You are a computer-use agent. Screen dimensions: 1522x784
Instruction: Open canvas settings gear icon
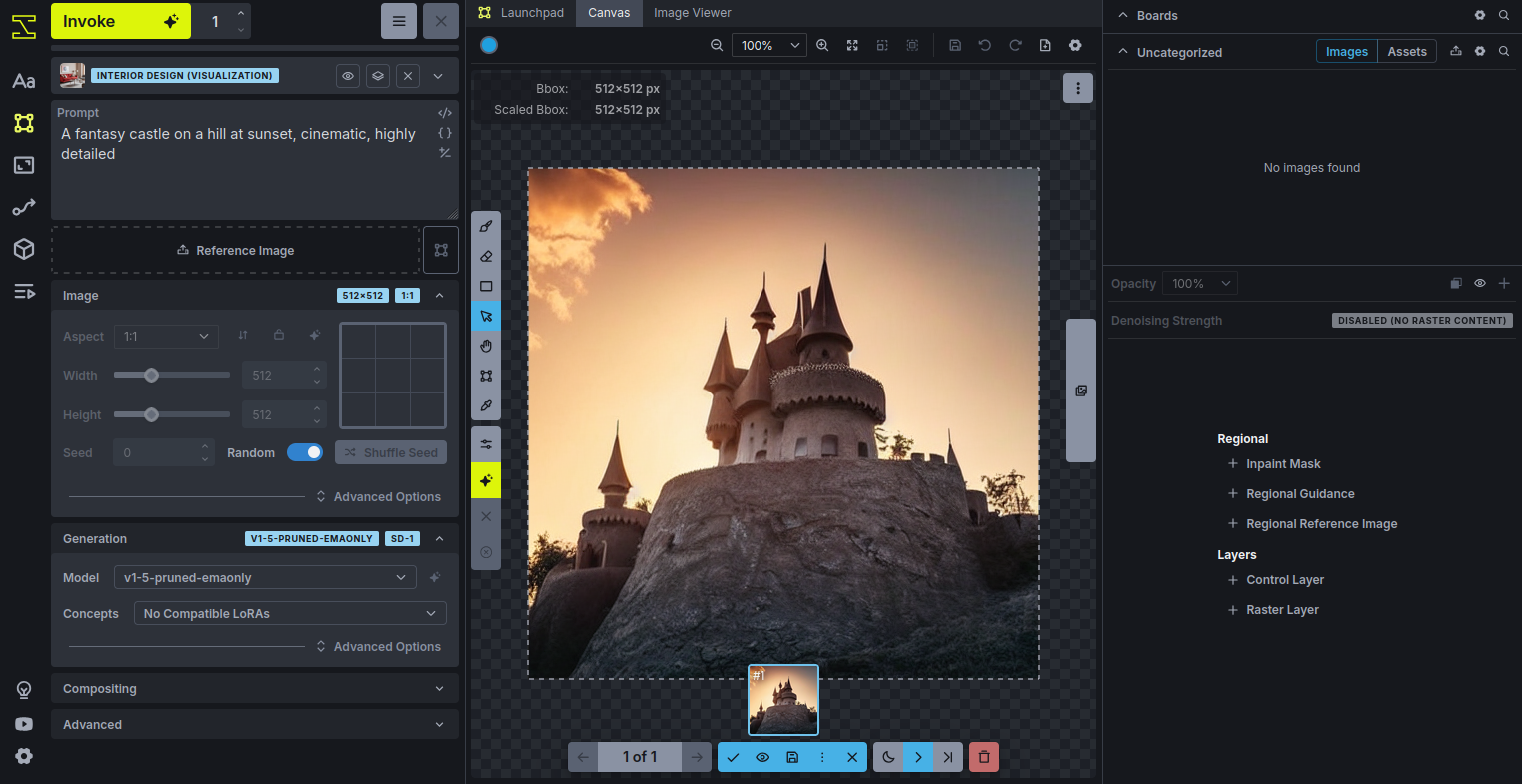click(x=1075, y=45)
